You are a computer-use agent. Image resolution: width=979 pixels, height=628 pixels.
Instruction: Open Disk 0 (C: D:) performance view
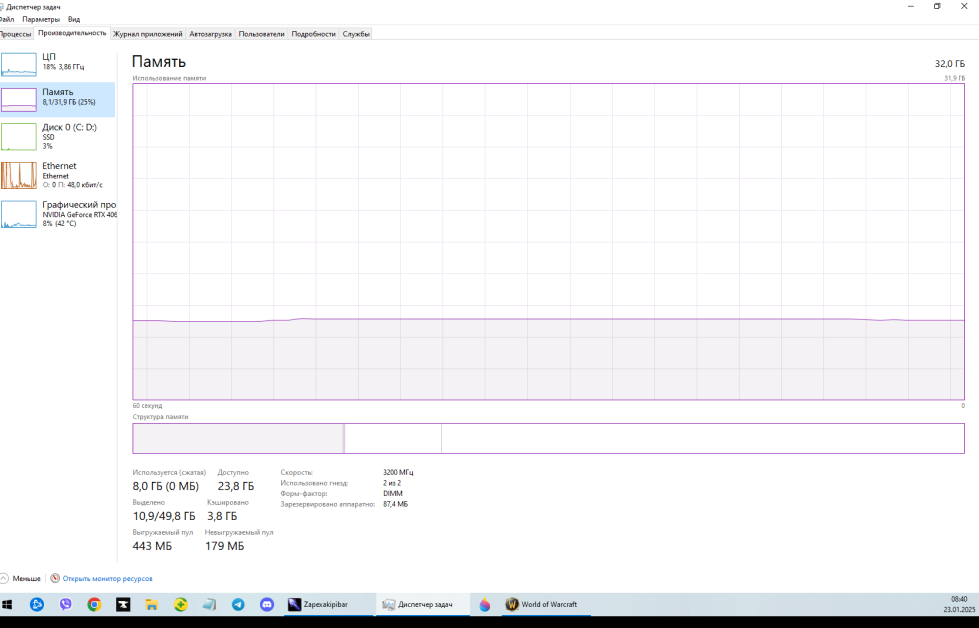pos(57,136)
